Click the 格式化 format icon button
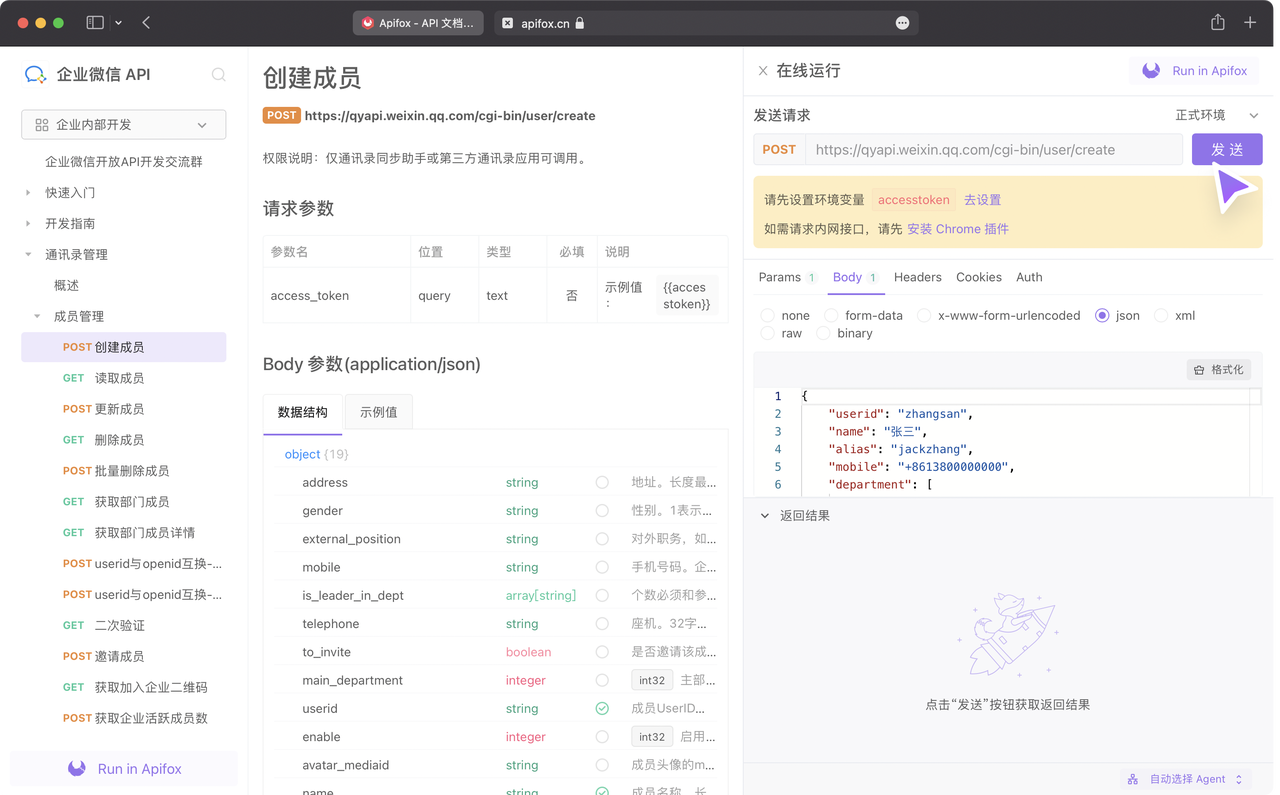 pyautogui.click(x=1218, y=370)
